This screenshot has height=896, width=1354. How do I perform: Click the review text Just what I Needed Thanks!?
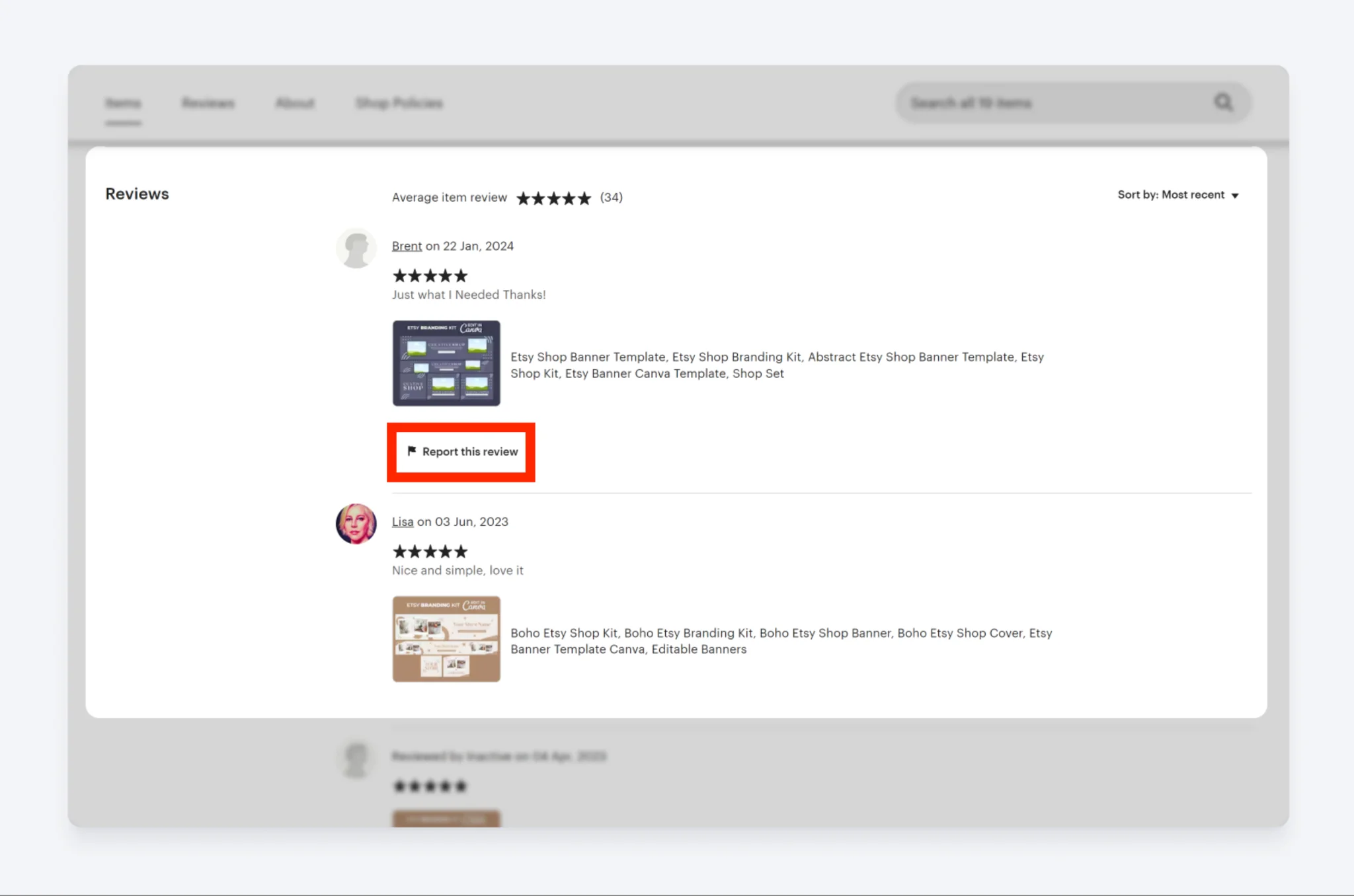[469, 295]
